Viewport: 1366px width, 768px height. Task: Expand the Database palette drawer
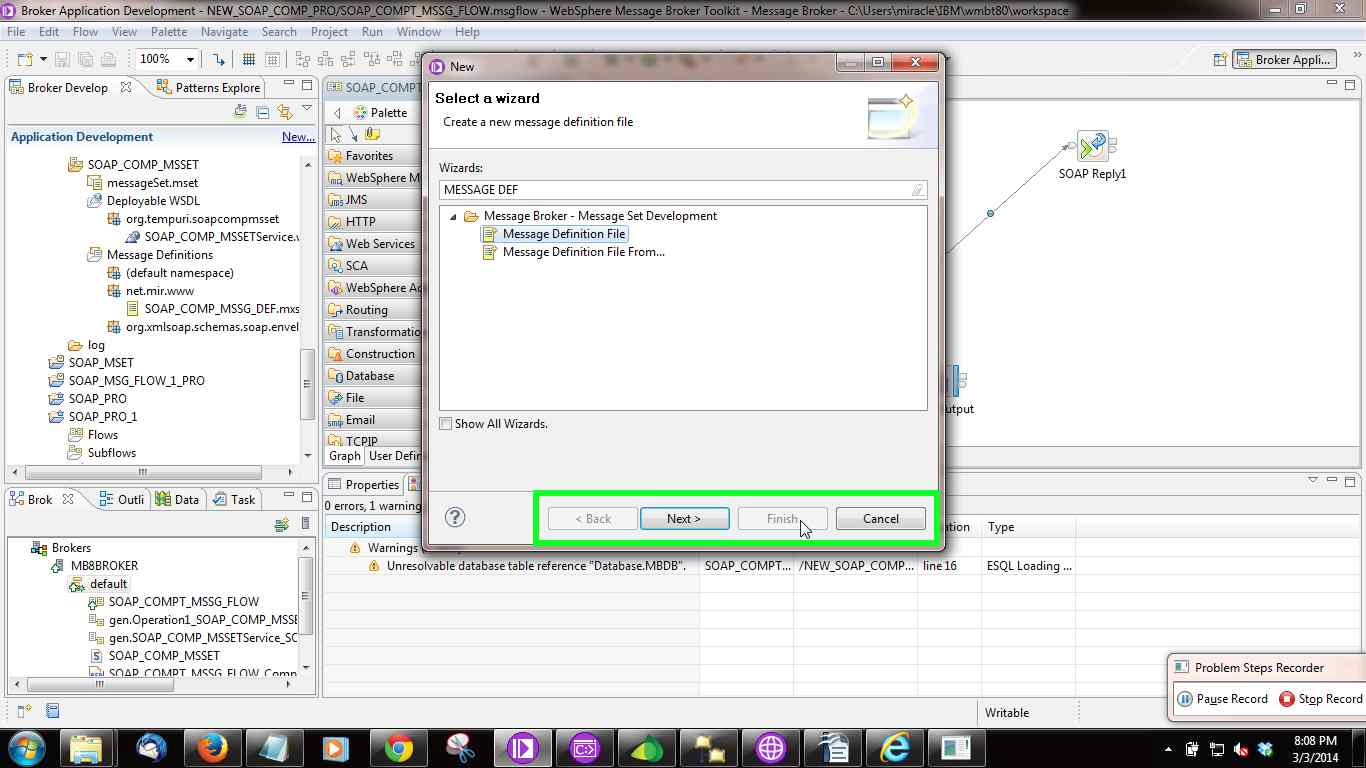(373, 376)
